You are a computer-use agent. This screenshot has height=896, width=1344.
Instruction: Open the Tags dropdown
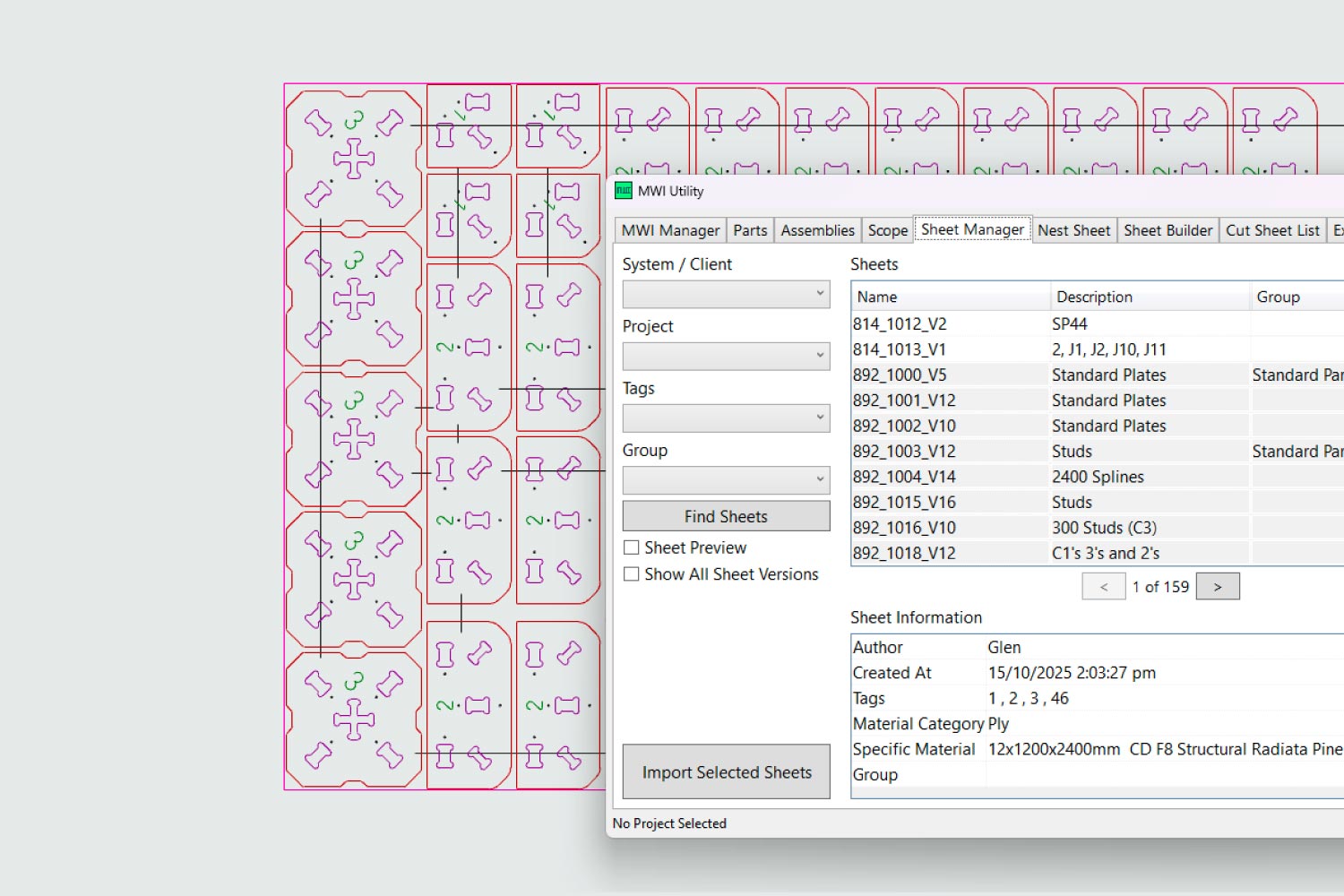click(726, 418)
